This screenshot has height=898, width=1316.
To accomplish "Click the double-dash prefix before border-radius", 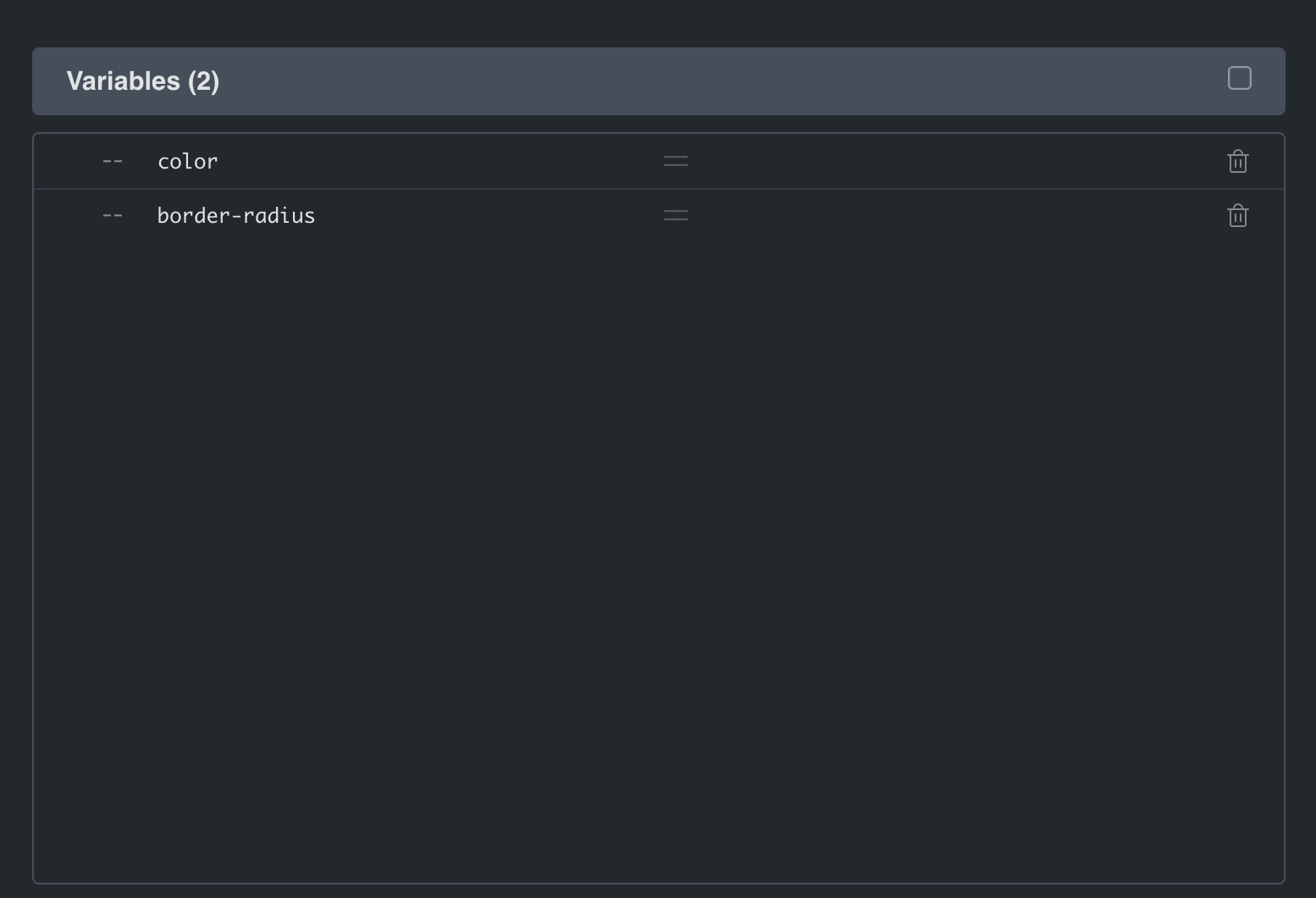I will (x=113, y=215).
